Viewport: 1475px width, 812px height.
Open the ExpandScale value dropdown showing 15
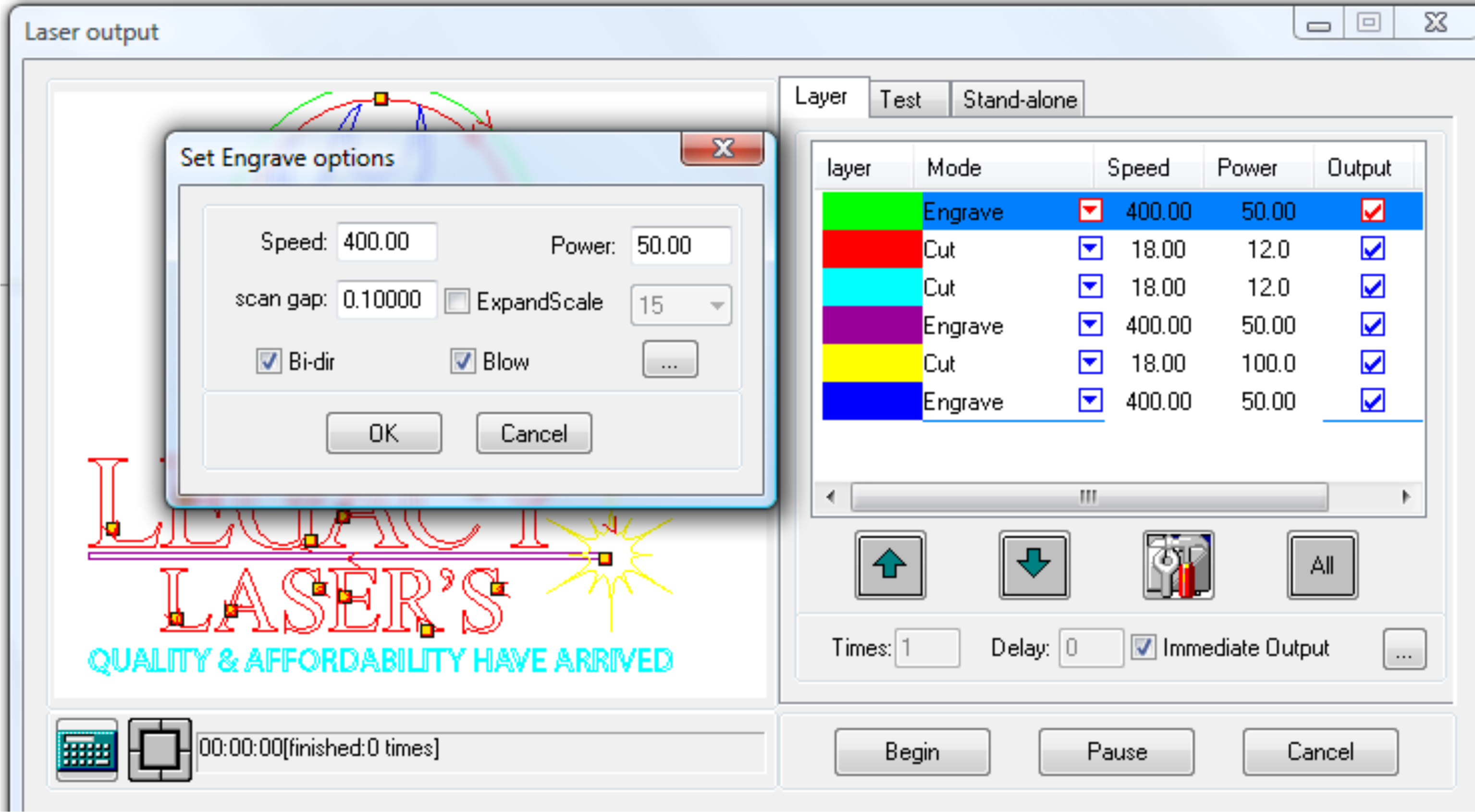point(681,305)
